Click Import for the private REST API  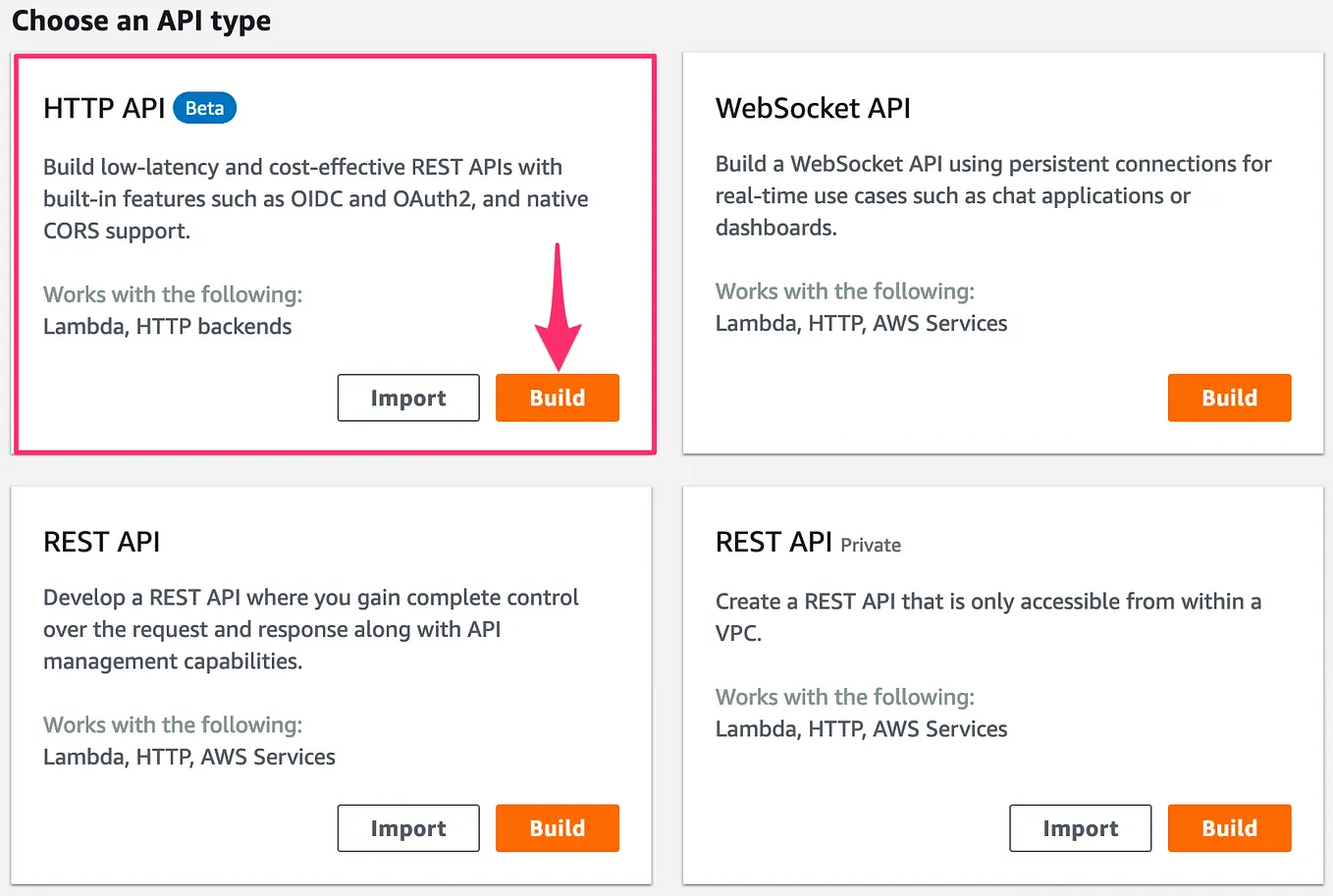coord(1080,827)
